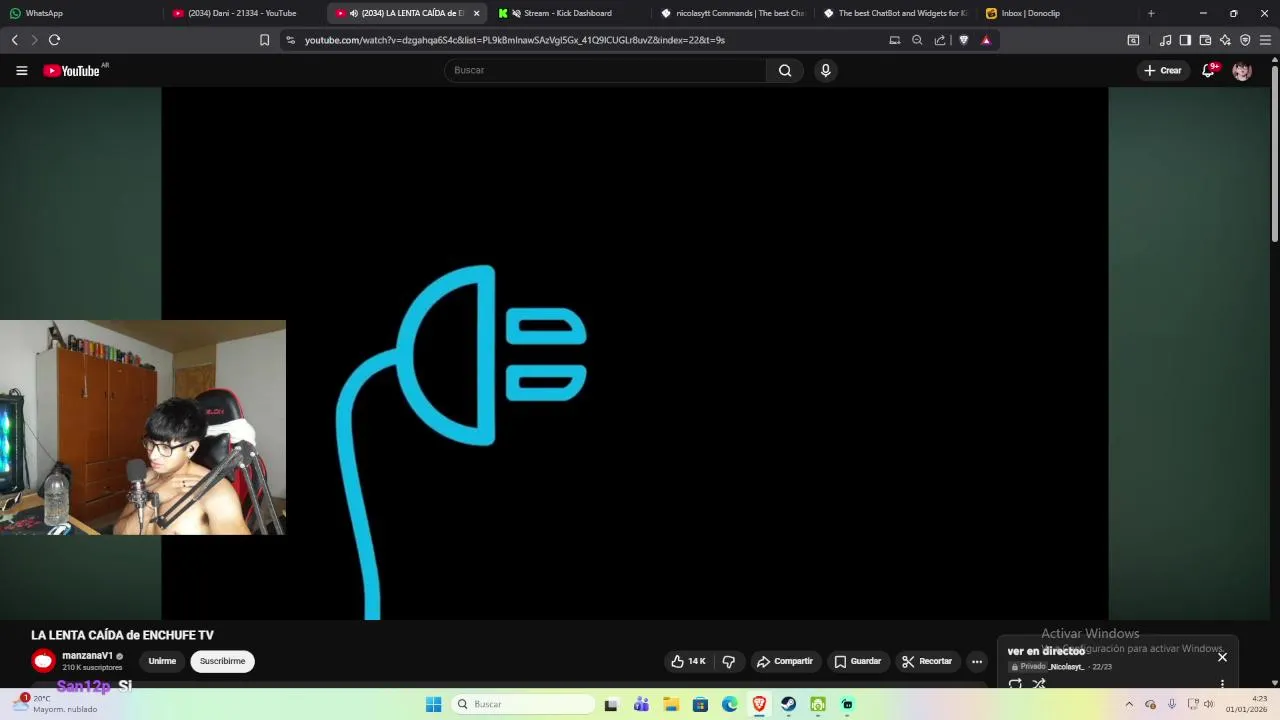The image size is (1280, 720).
Task: Open Microsoft Store from the taskbar
Action: 700,704
